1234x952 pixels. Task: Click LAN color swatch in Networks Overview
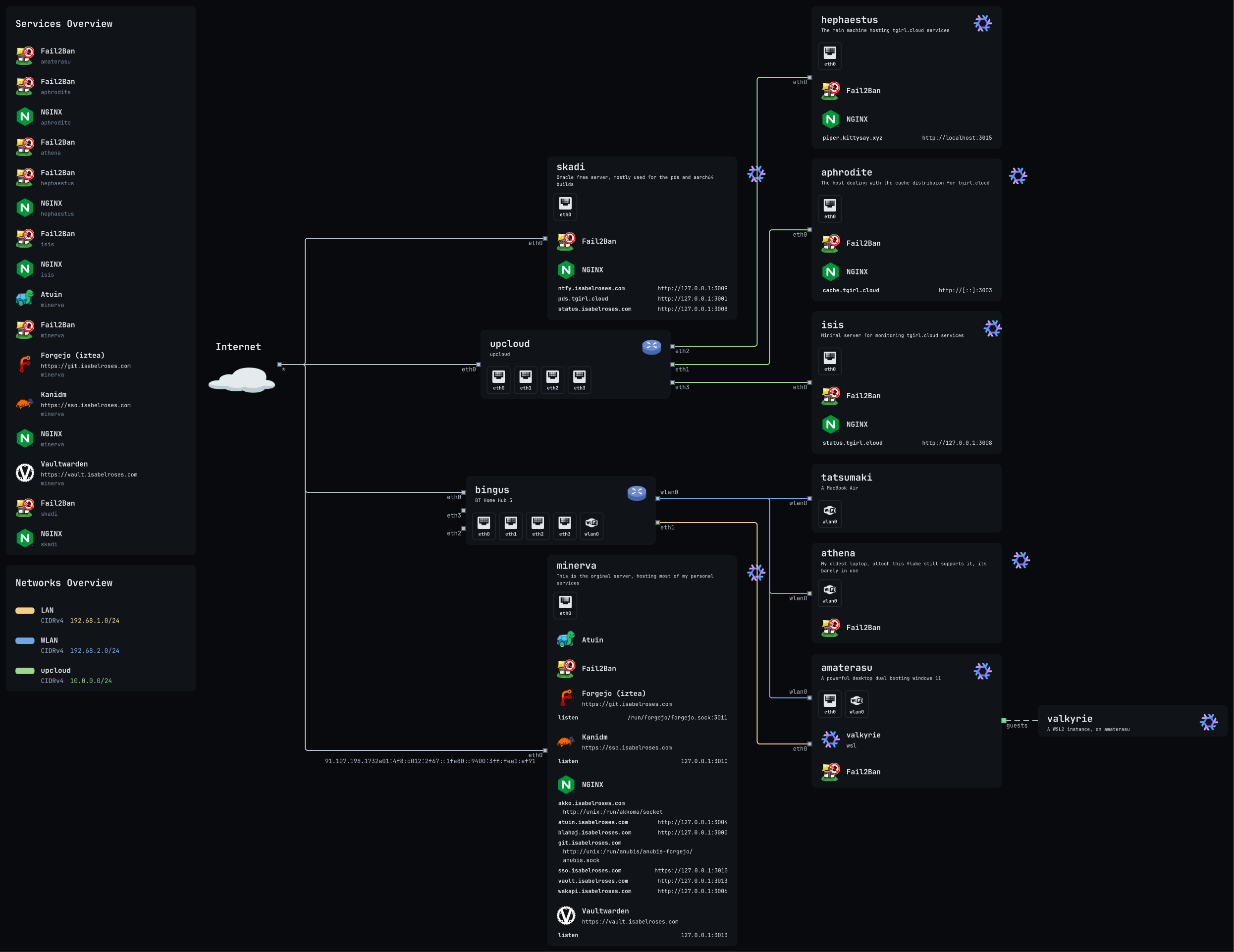pos(25,610)
